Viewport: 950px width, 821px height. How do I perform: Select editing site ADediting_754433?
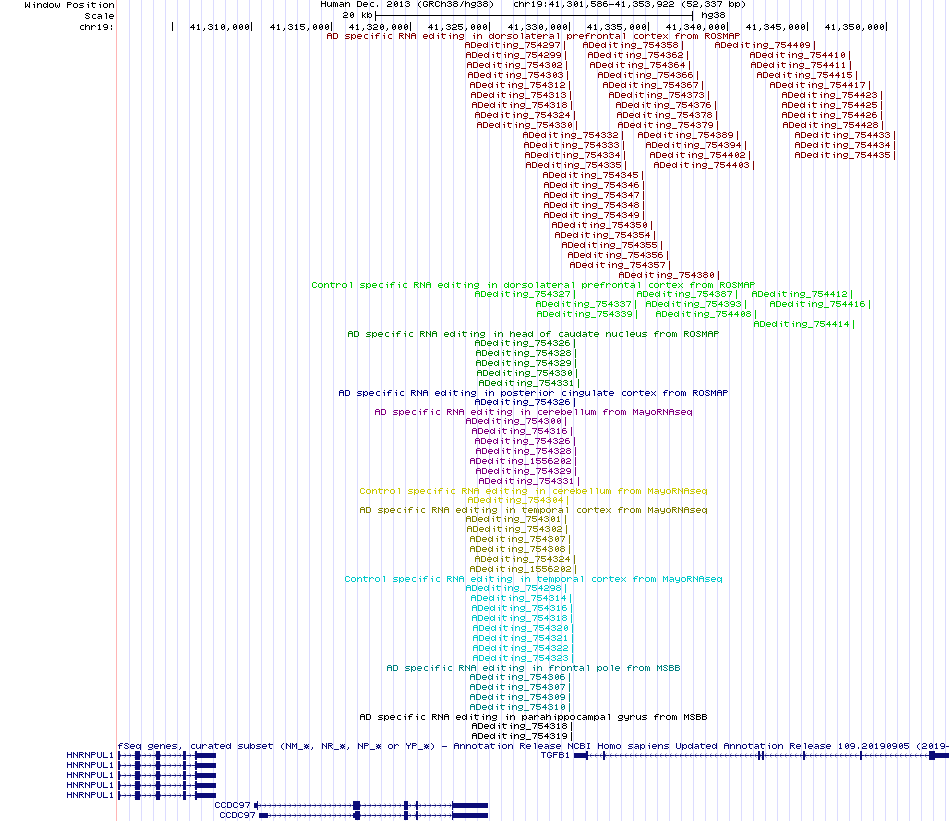tap(845, 135)
